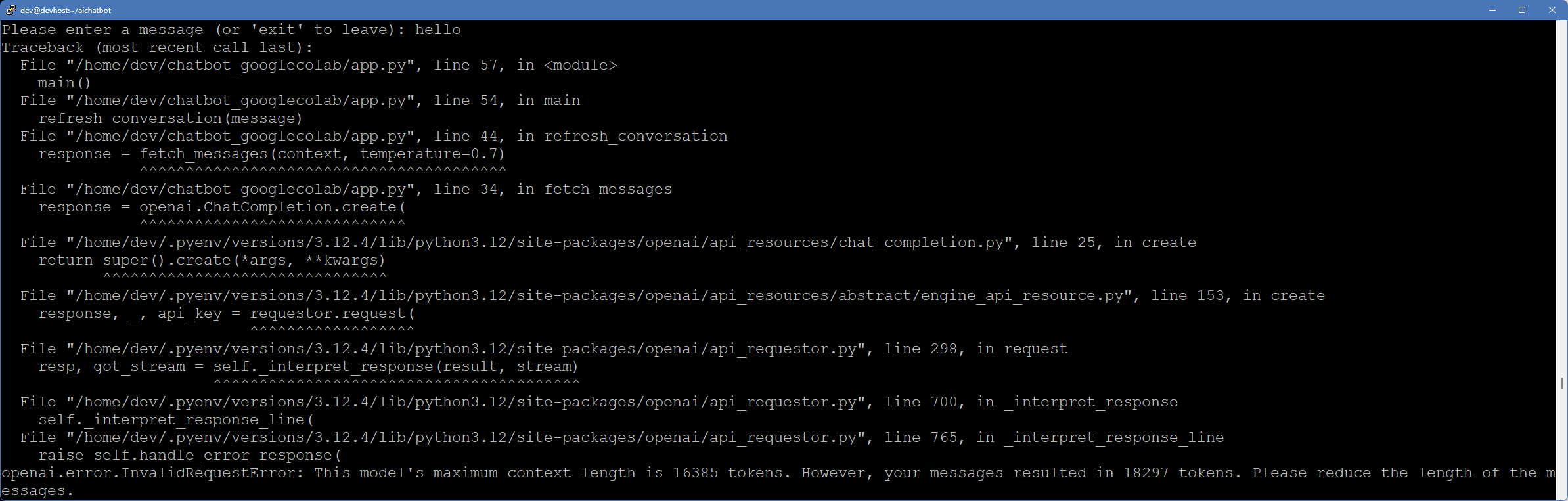Click 'line 298' in the traceback
The height and width of the screenshot is (501, 1568).
(x=920, y=349)
